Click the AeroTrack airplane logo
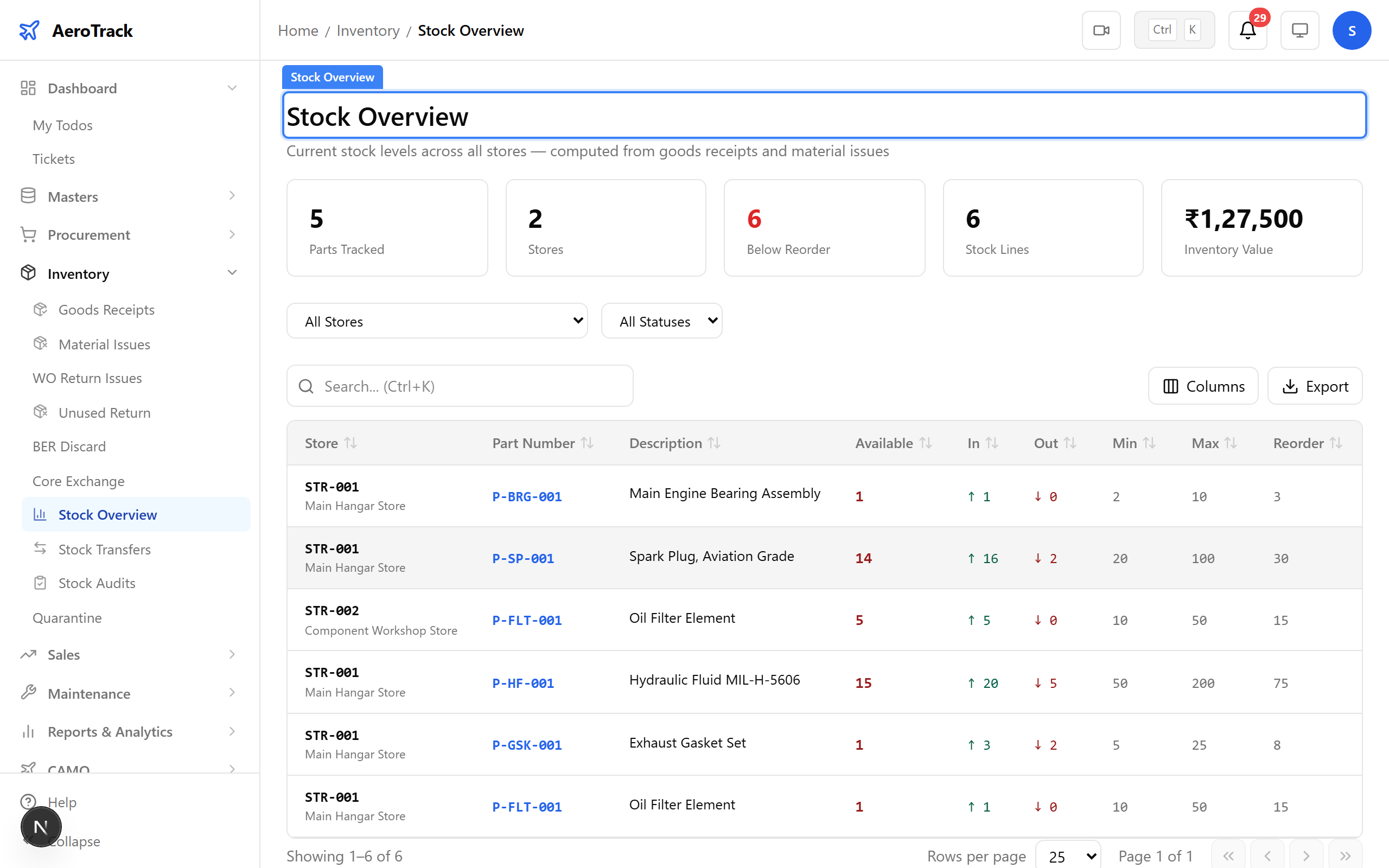 (29, 30)
